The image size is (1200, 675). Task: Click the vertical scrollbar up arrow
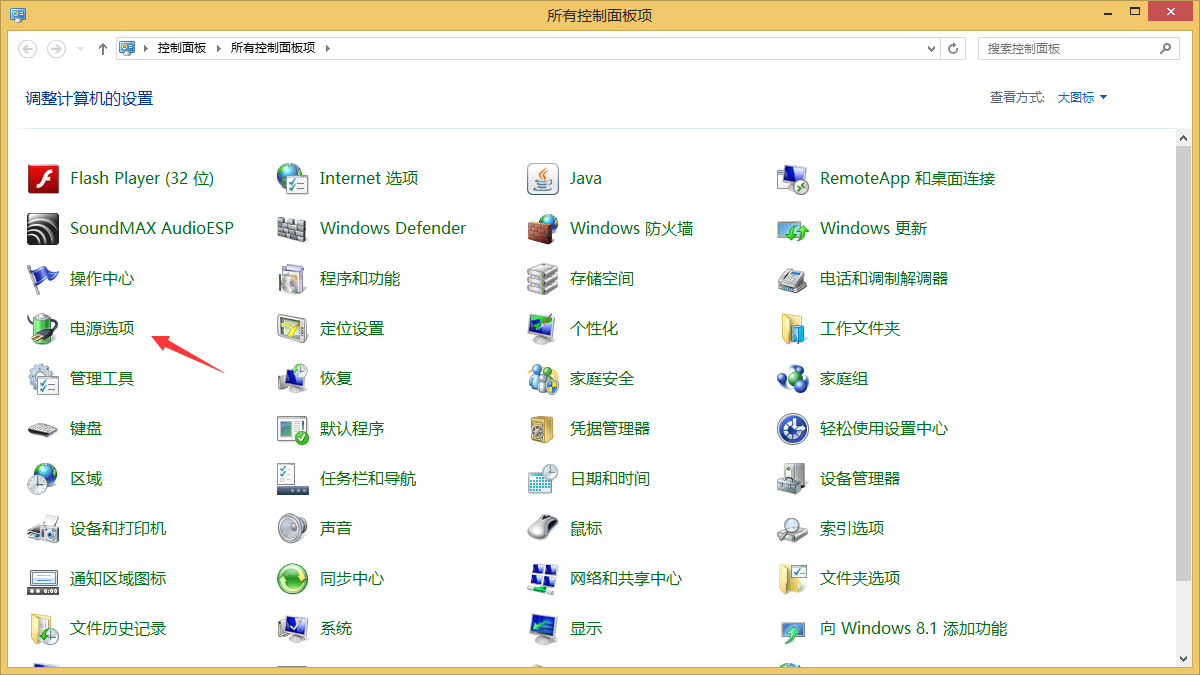click(x=1184, y=137)
